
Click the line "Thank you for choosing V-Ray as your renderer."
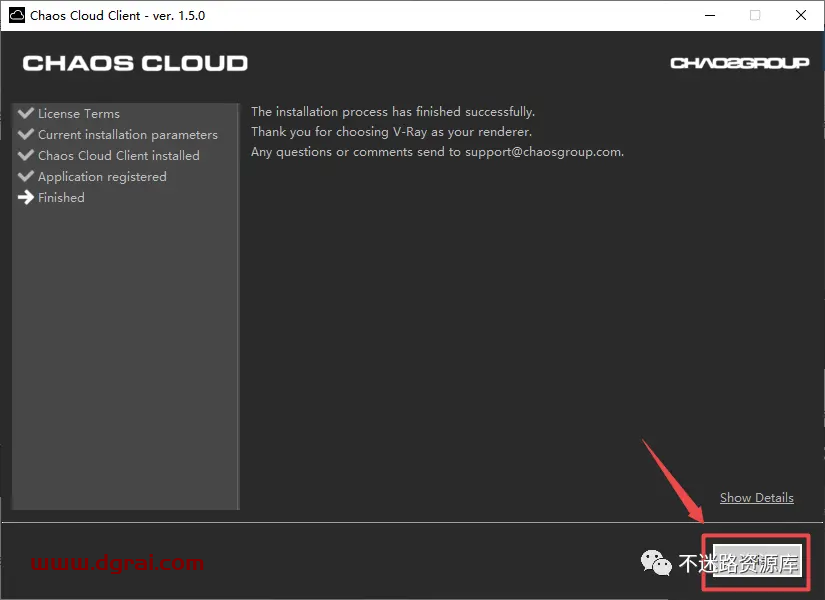(391, 132)
